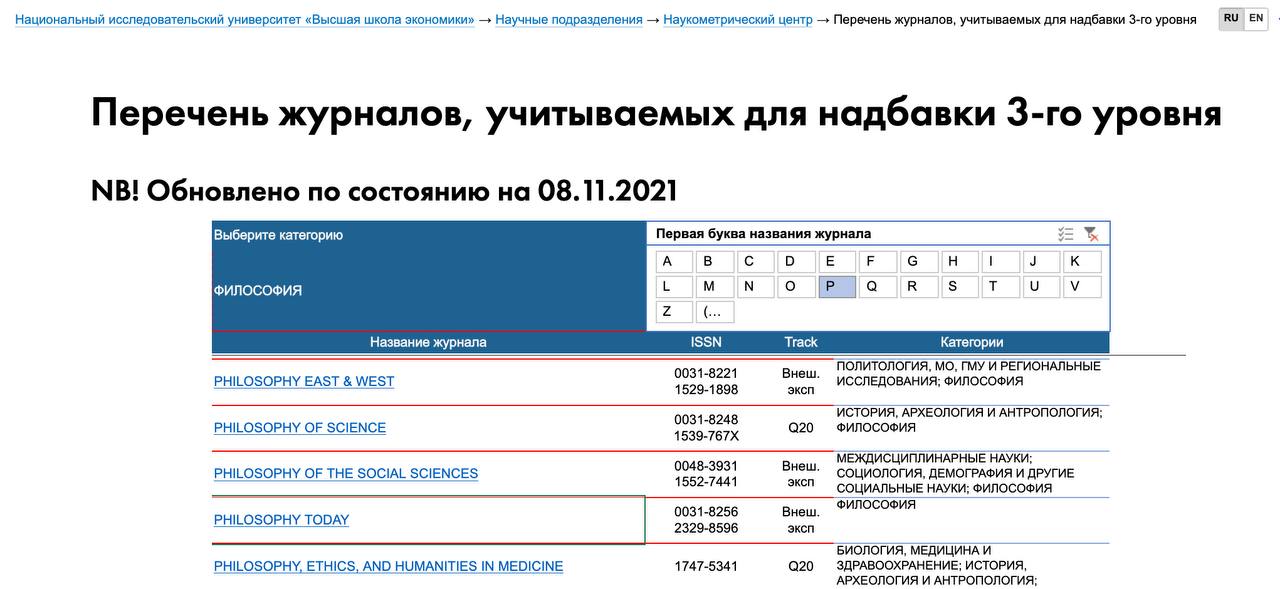Switch site language to RU
The image size is (1280, 589).
click(x=1231, y=19)
